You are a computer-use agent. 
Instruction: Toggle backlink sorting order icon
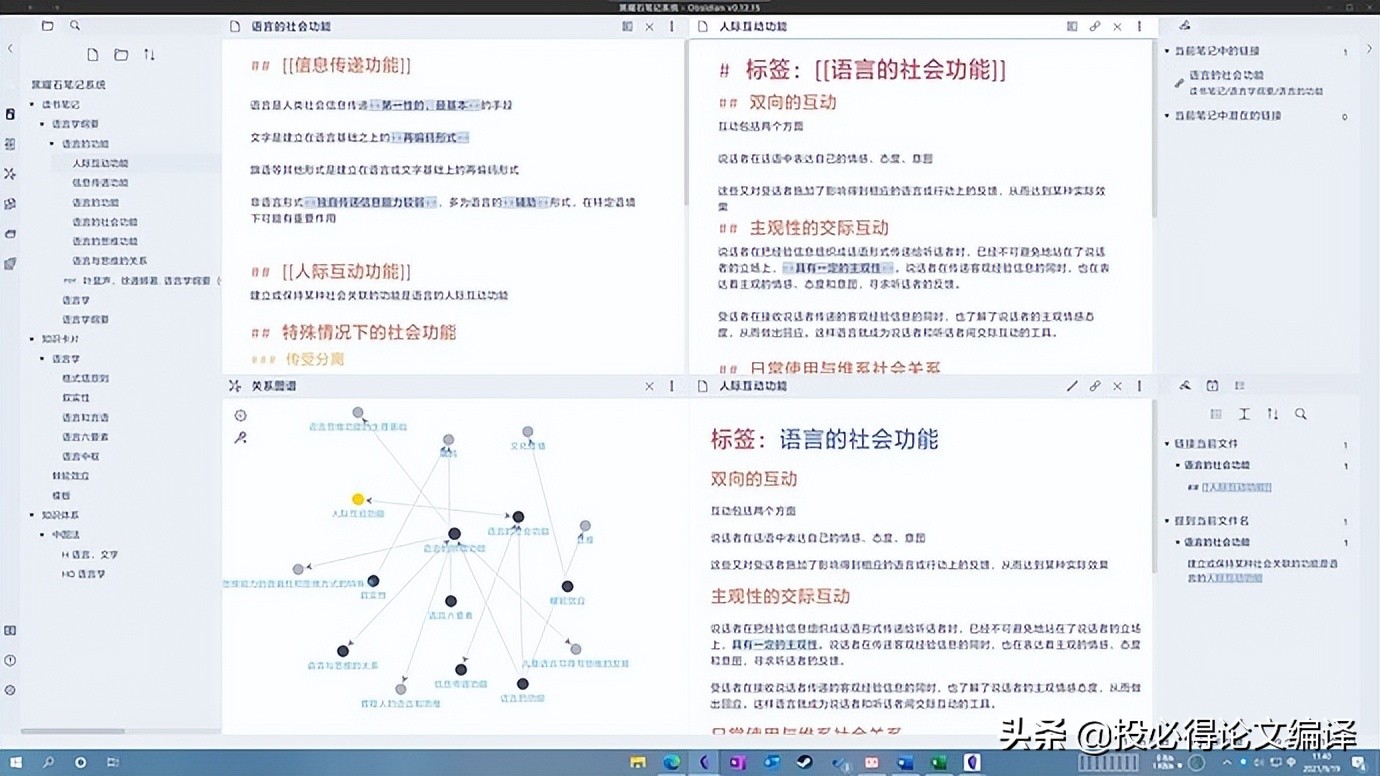[1272, 413]
